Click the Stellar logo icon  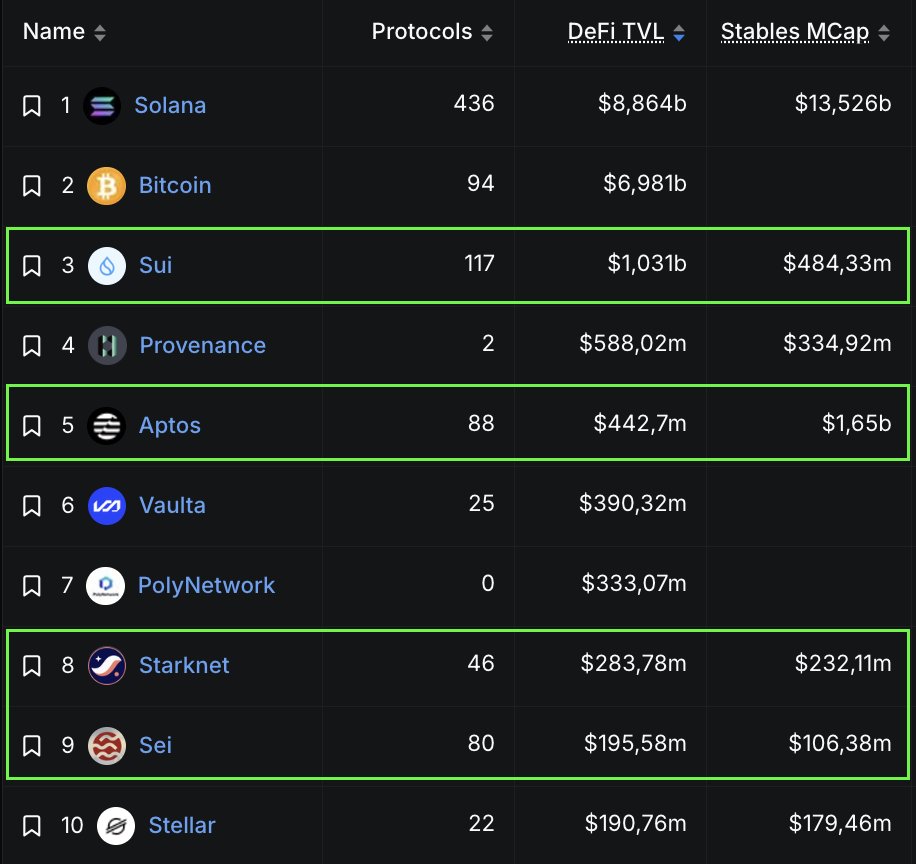(x=116, y=825)
